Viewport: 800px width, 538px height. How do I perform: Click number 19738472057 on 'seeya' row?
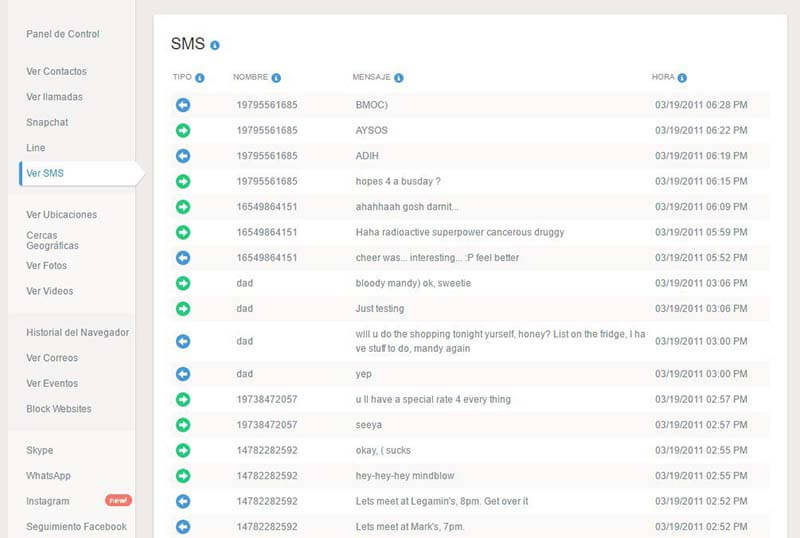point(267,425)
